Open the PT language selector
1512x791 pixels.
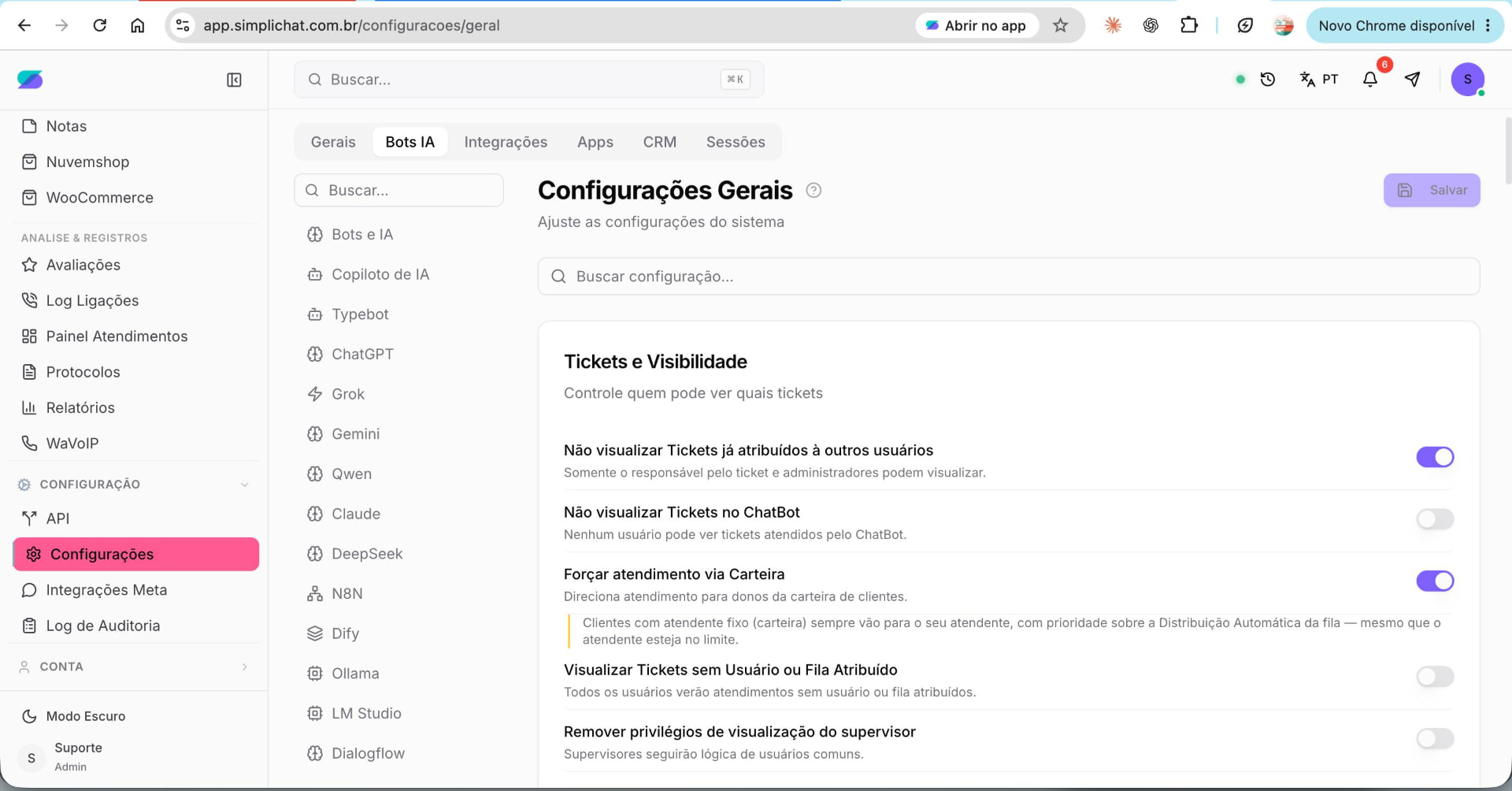point(1319,79)
